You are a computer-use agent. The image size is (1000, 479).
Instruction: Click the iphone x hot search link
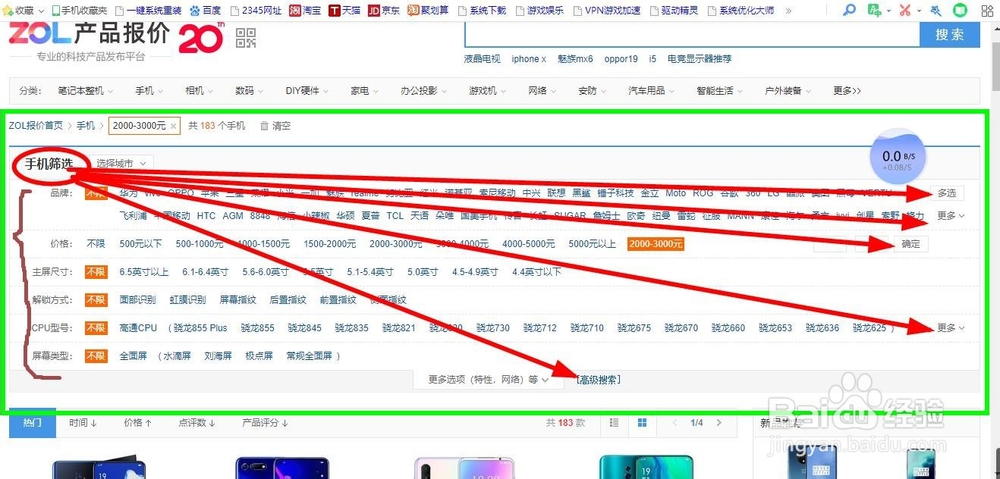click(529, 59)
